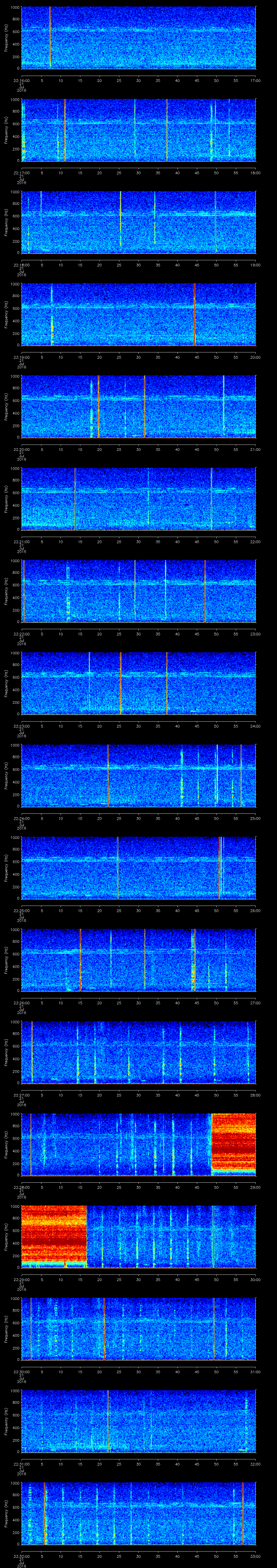This screenshot has height=1568, width=277.
Task: Click the 22:20:00 time label
Action: tap(21, 449)
